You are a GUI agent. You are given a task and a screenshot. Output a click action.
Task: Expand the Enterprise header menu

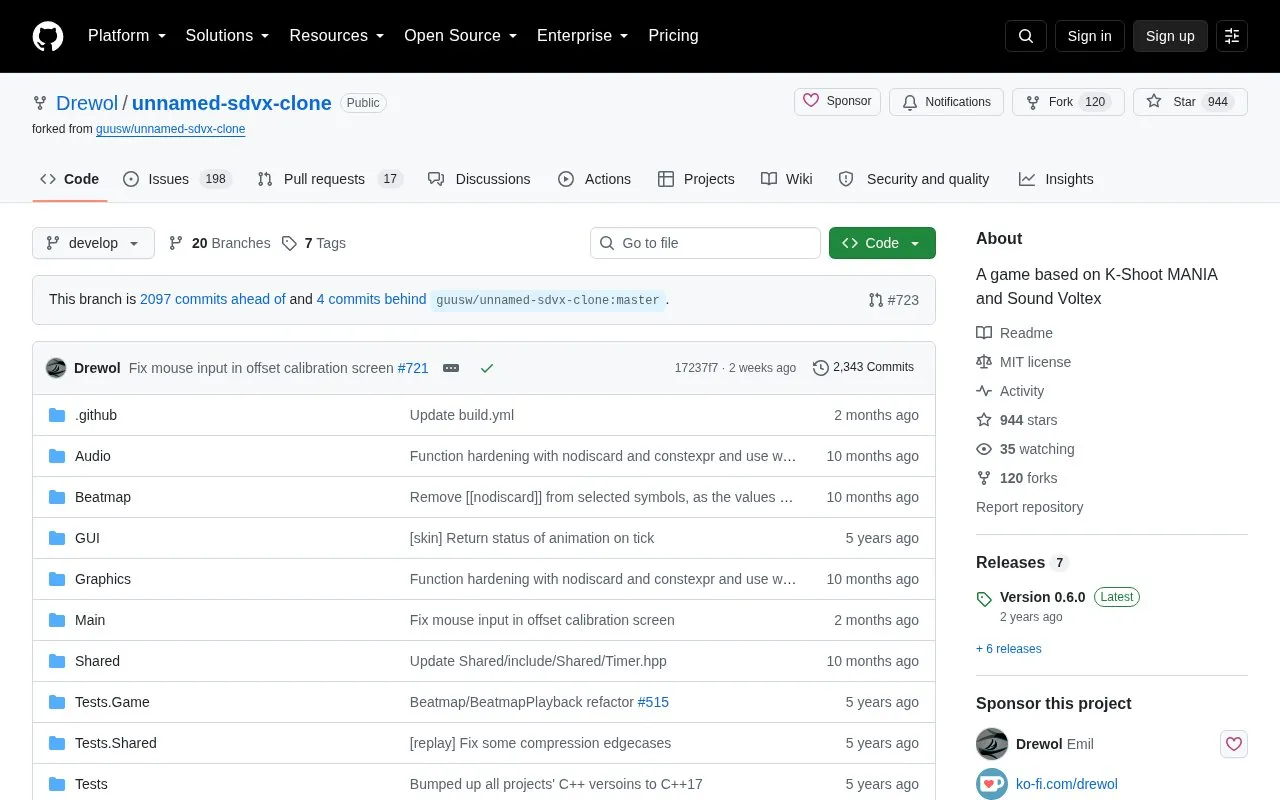[x=583, y=36]
